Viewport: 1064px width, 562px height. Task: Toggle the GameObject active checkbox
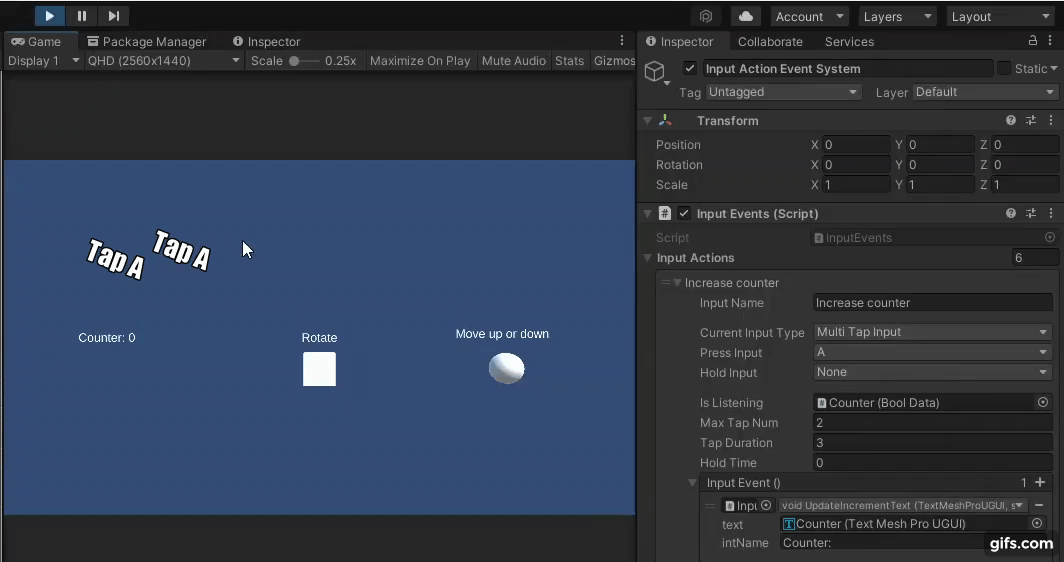(x=690, y=69)
